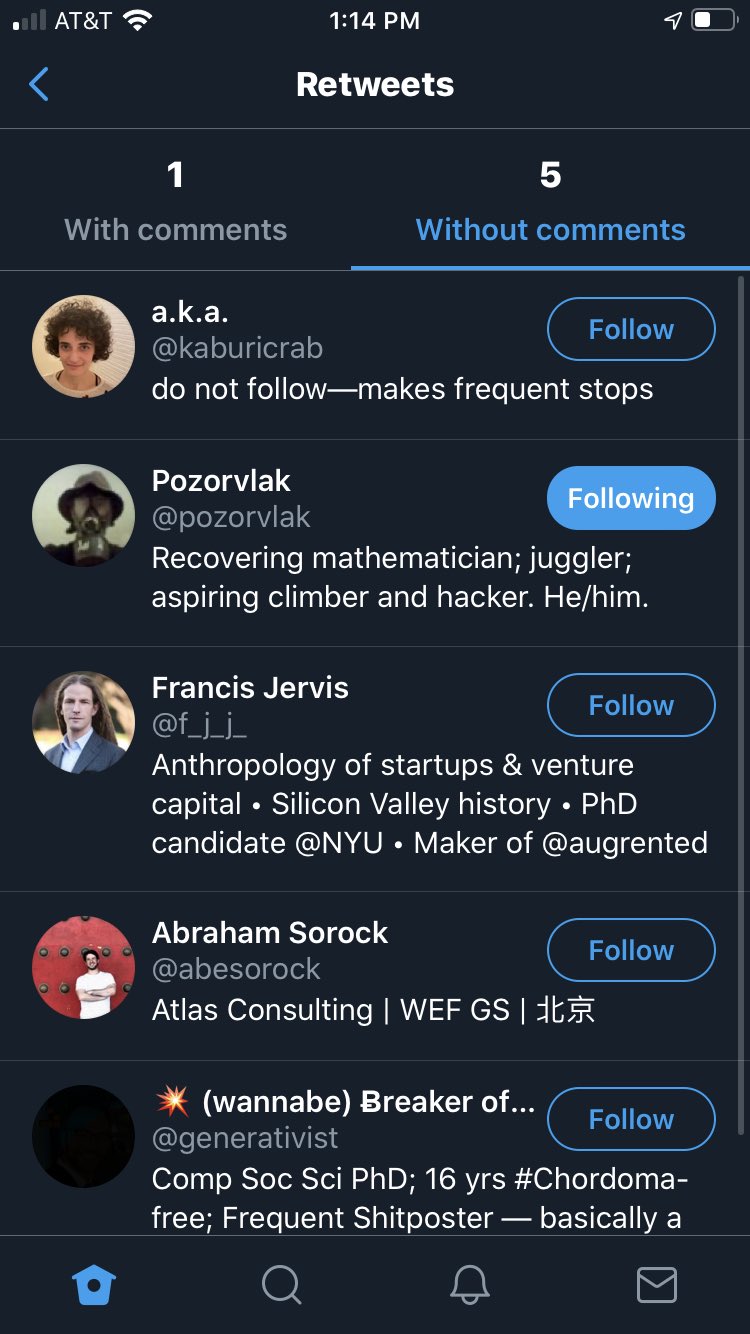Viewport: 750px width, 1334px height.
Task: Open the Search magnifier icon
Action: point(281,1285)
